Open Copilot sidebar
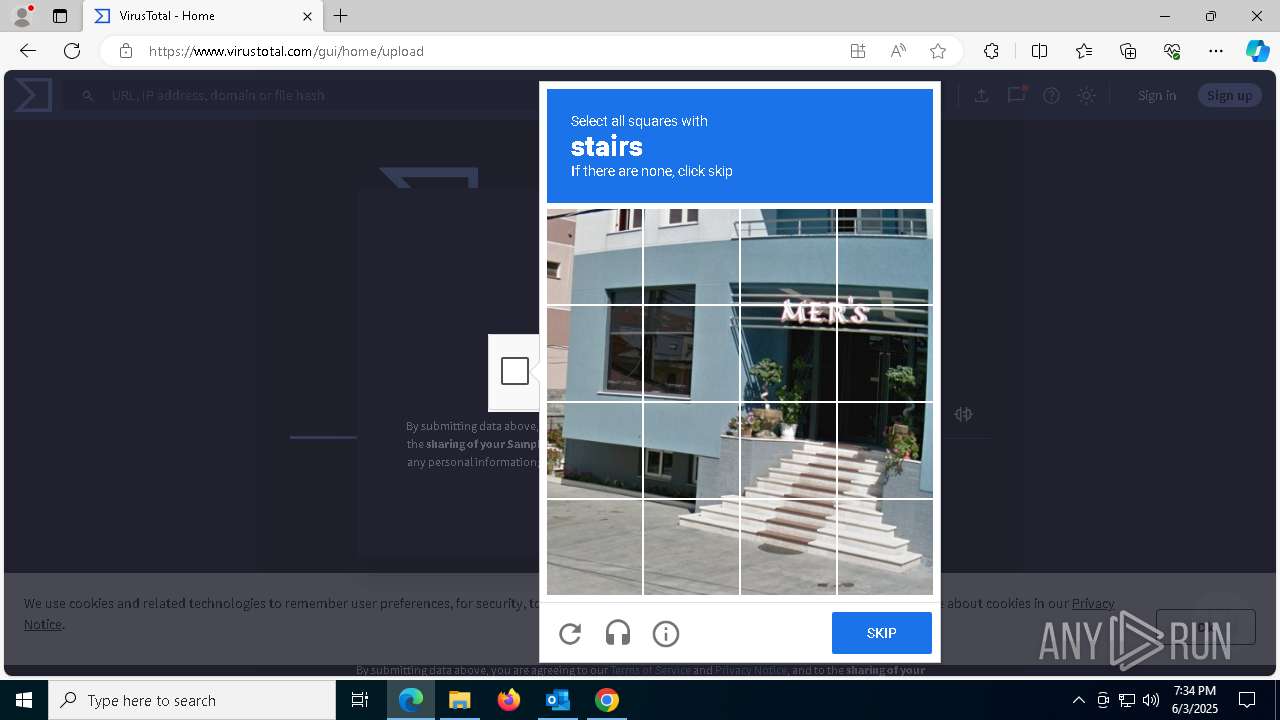 [1257, 51]
